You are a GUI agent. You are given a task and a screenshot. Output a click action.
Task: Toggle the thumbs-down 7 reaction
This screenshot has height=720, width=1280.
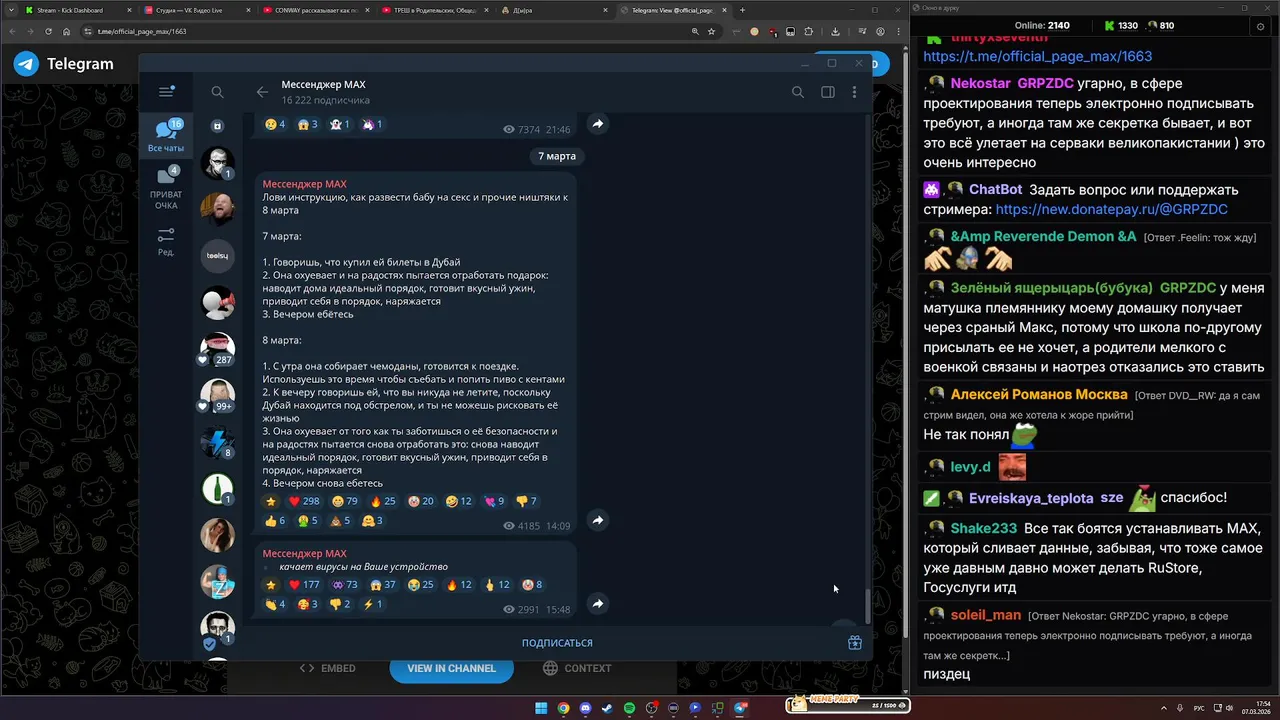(526, 501)
